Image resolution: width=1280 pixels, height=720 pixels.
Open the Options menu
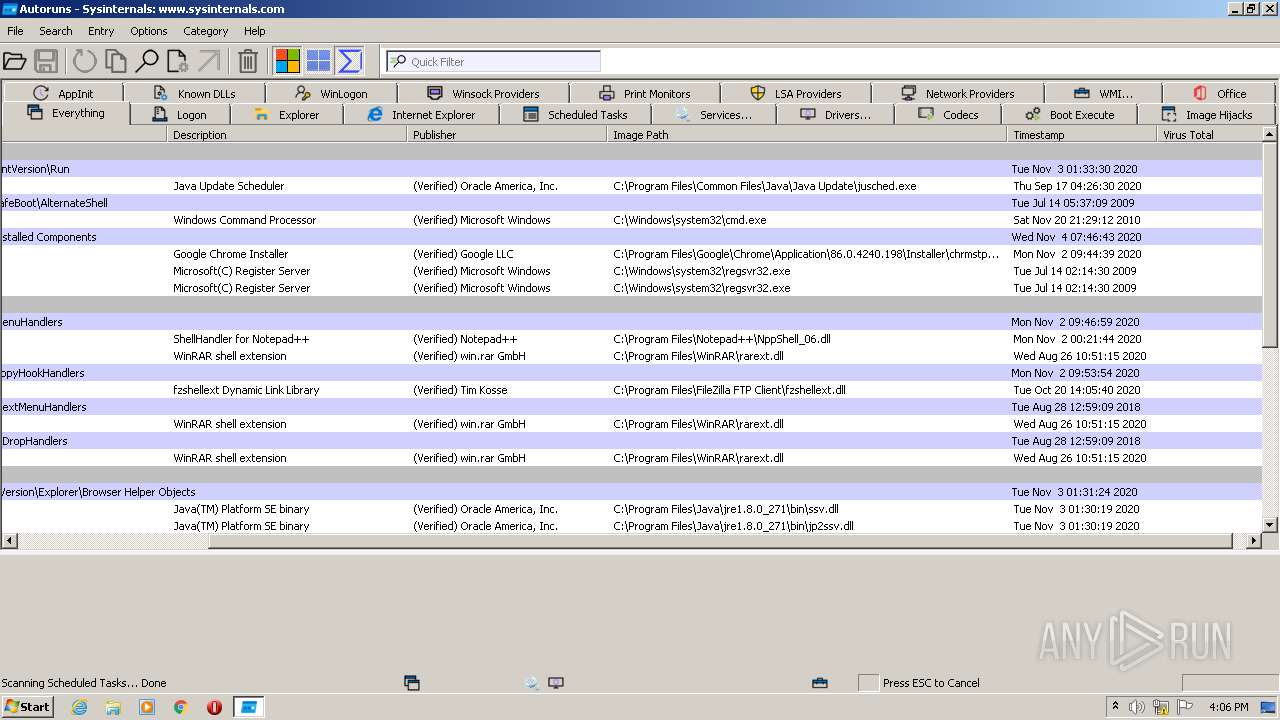[x=149, y=31]
